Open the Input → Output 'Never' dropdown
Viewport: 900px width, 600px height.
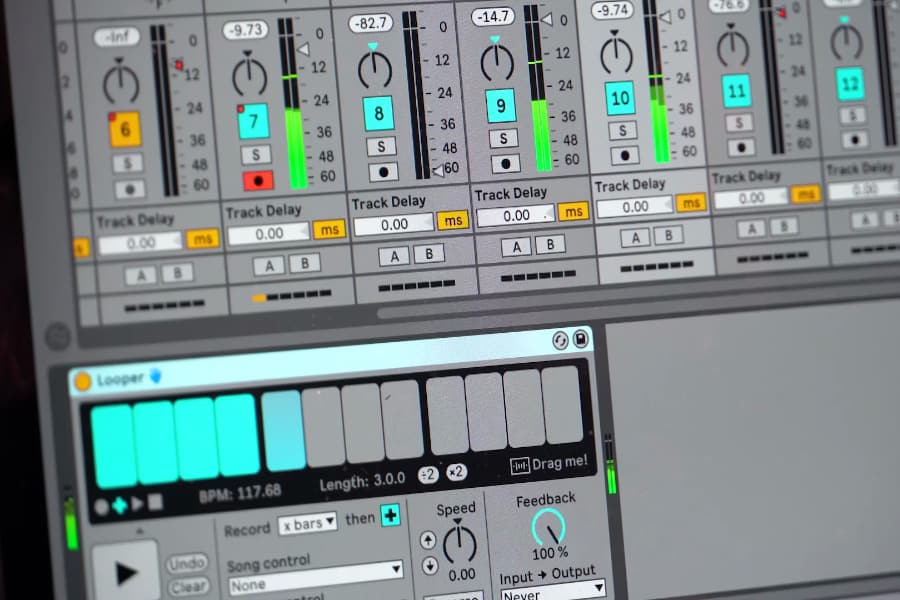pyautogui.click(x=553, y=591)
